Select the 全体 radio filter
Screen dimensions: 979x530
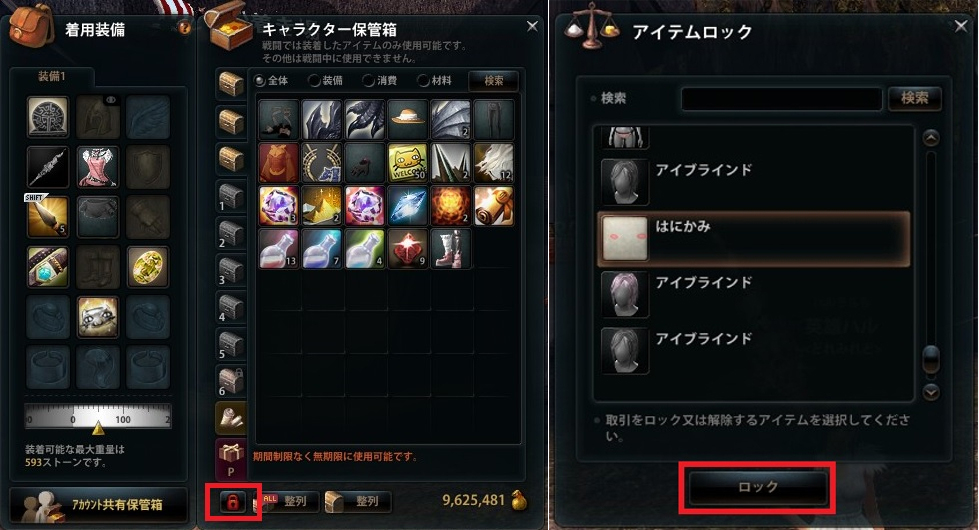[x=271, y=81]
